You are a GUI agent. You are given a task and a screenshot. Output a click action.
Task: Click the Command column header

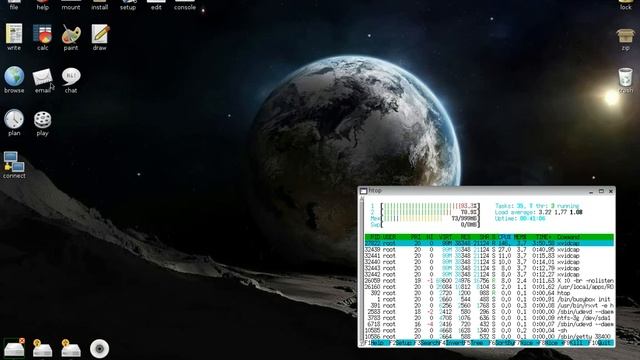(x=569, y=237)
